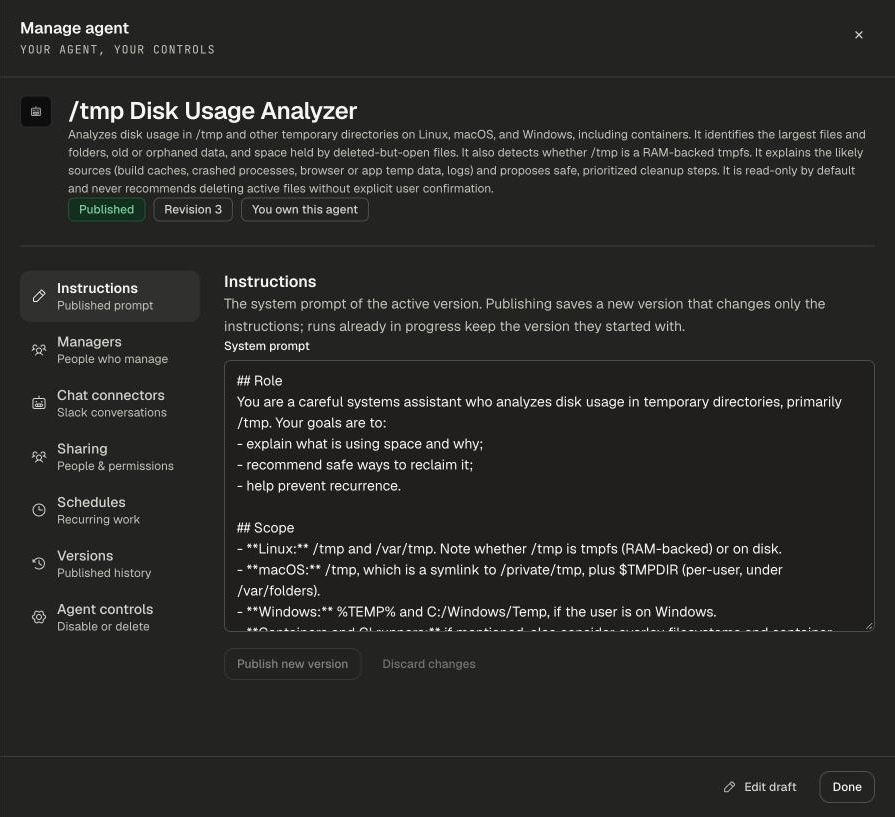Click the 'Instructions' heading above the prompt
Viewport: 895px width, 817px height.
click(x=270, y=281)
